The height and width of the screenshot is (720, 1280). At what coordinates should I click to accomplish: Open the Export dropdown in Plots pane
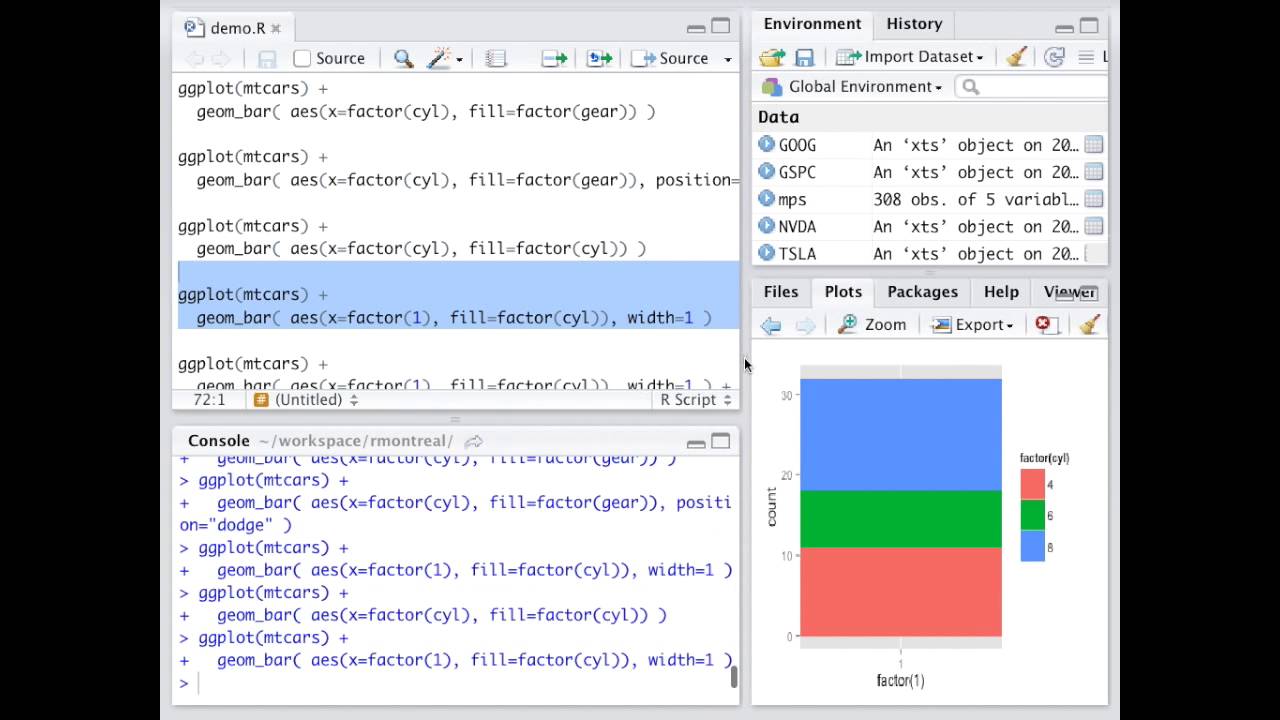[973, 325]
